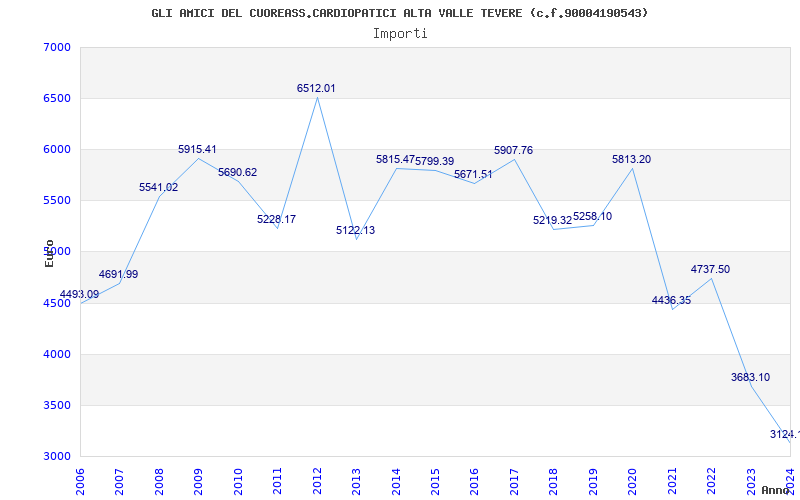Select the 3683.10 data label
Viewport: 800px width, 500px height.
pyautogui.click(x=751, y=378)
